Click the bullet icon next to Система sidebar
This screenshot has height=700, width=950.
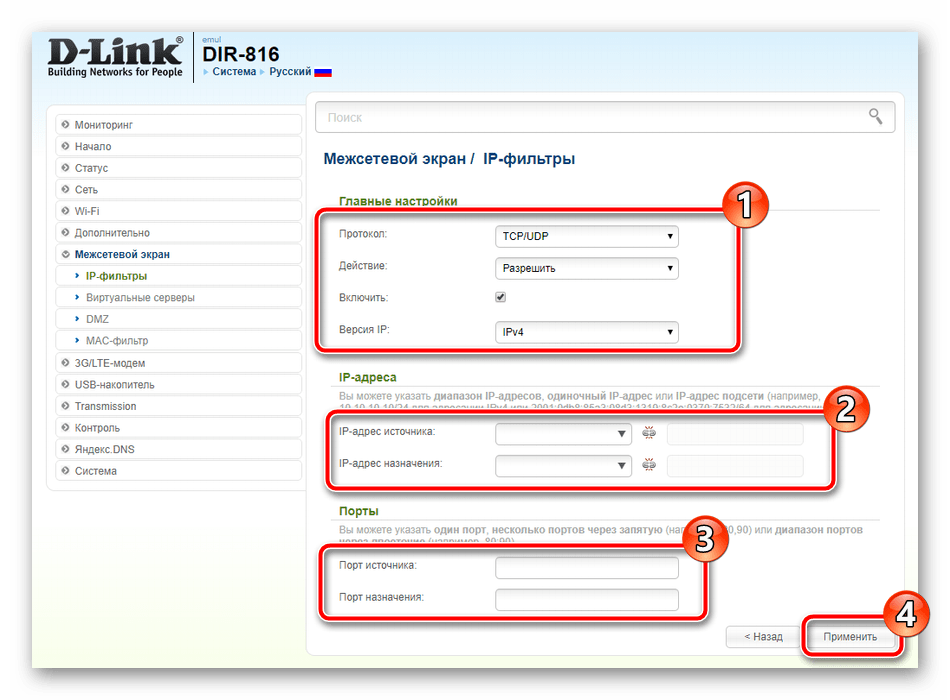[65, 470]
